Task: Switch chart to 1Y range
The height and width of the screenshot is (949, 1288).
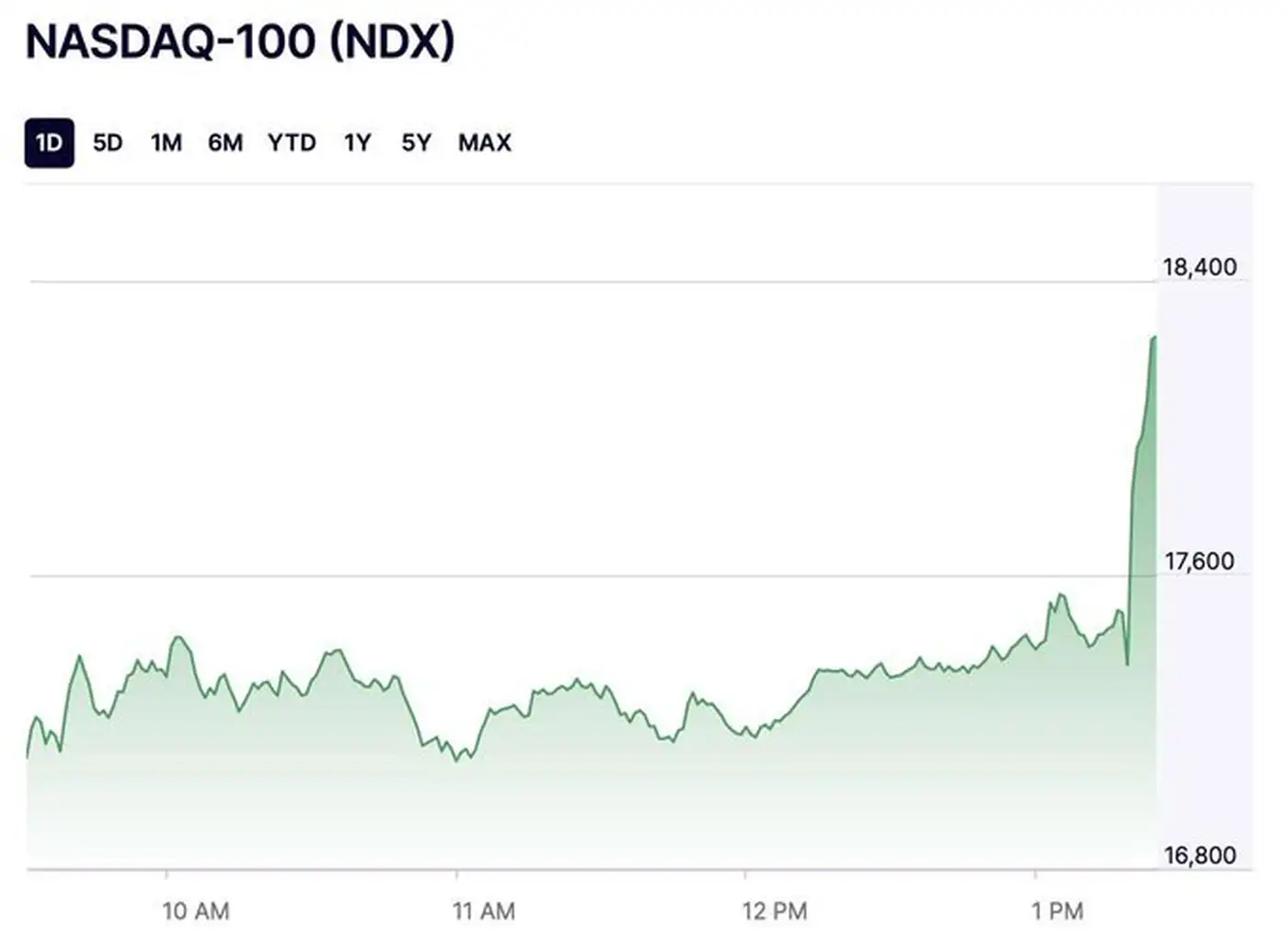Action: (357, 143)
